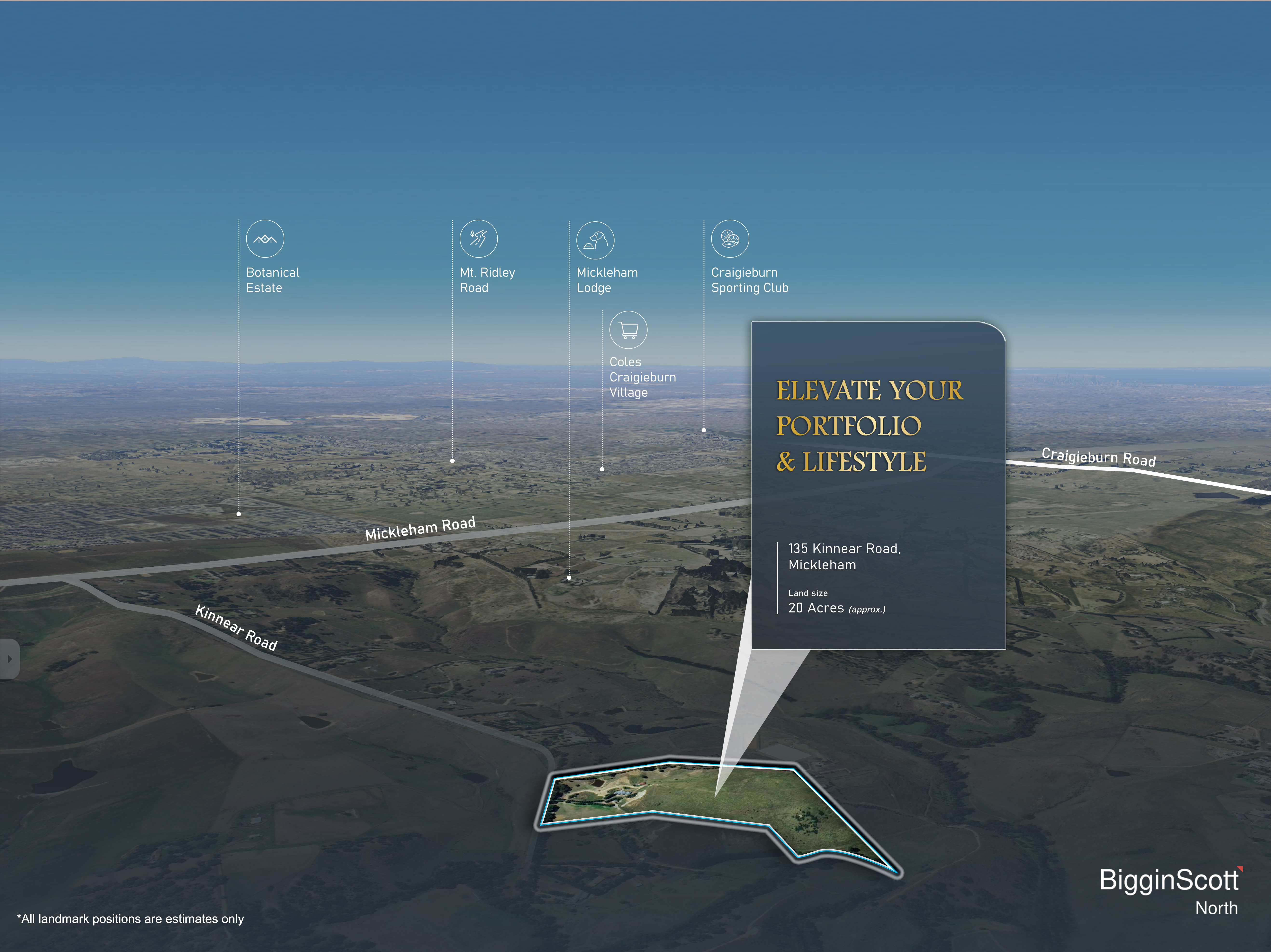Click the Coles shopping cart icon
1271x952 pixels.
pyautogui.click(x=628, y=329)
